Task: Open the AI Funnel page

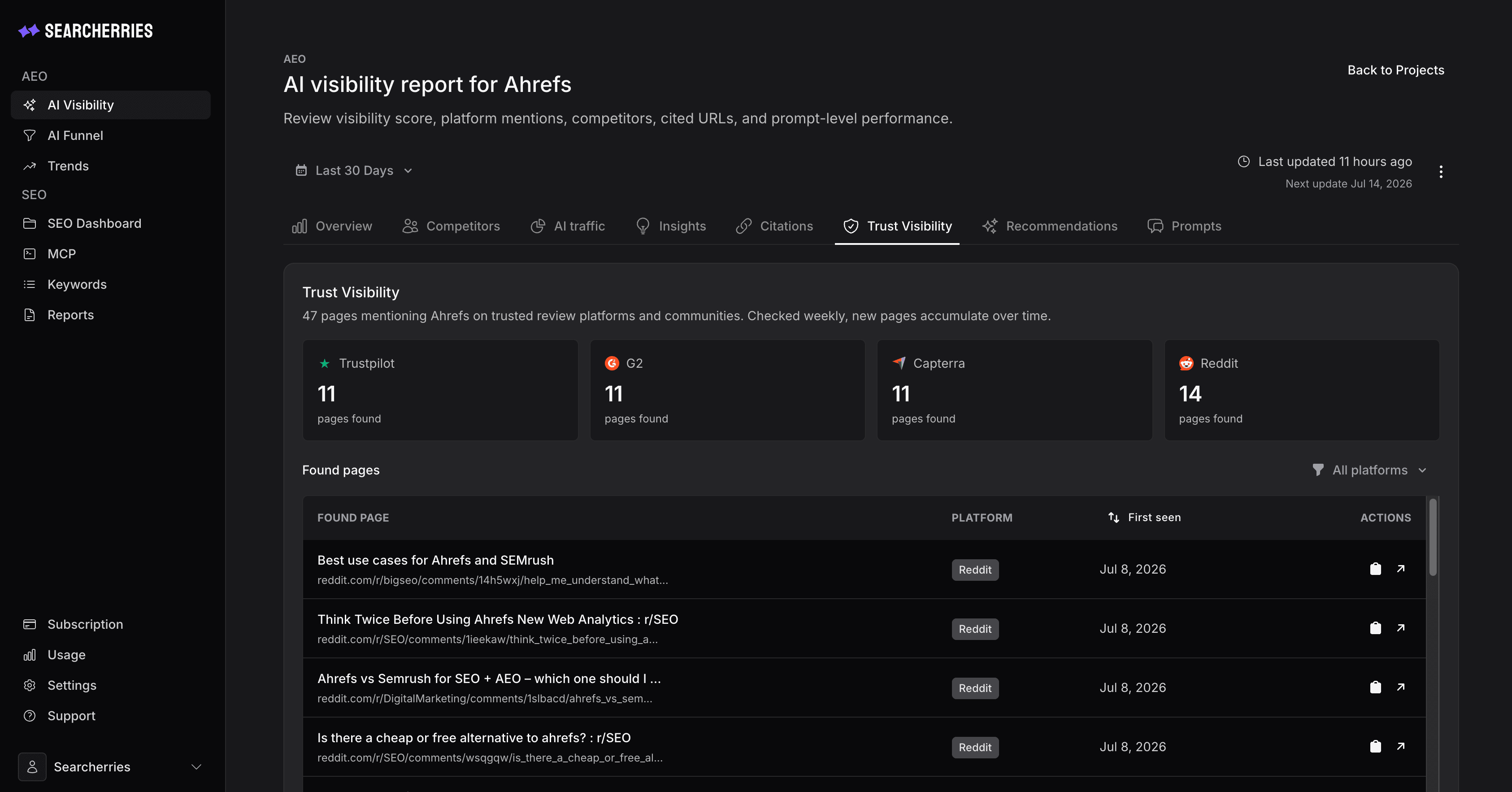Action: (x=110, y=135)
